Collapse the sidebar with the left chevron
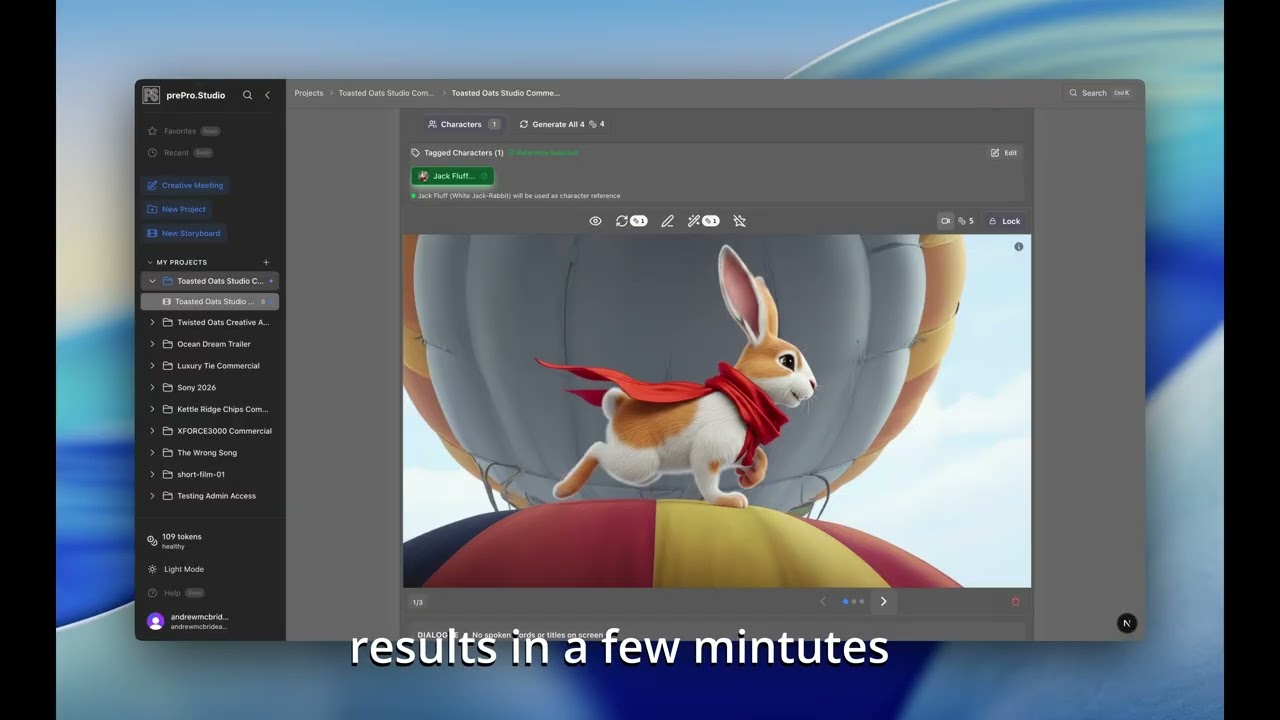This screenshot has height=720, width=1280. 267,95
